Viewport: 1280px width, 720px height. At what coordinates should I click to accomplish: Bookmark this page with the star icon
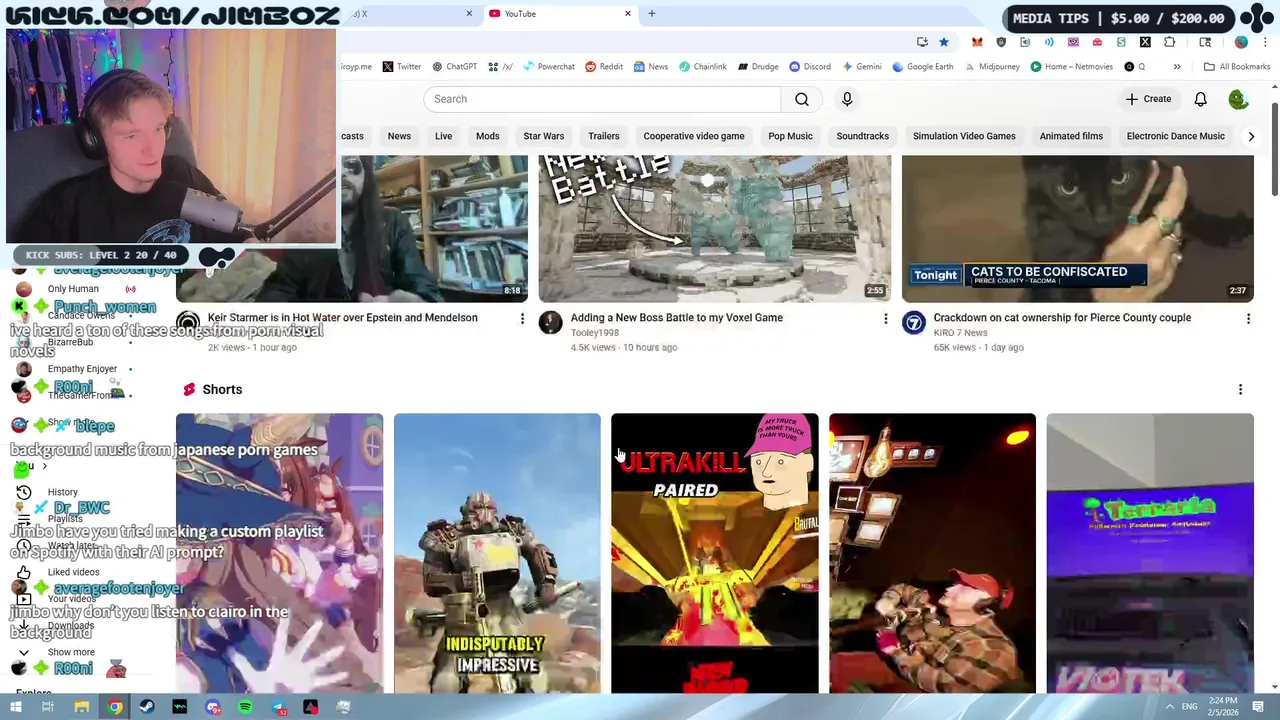(x=943, y=42)
